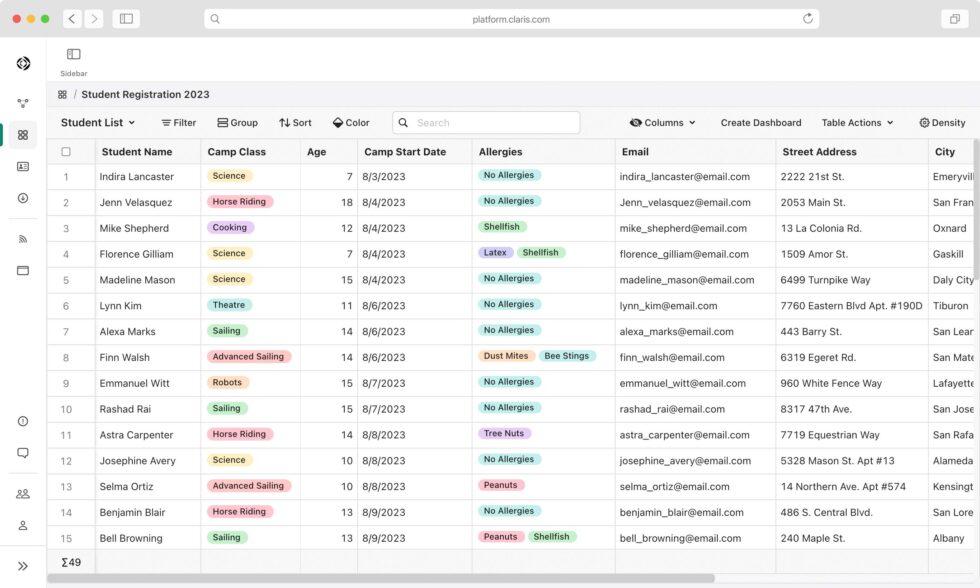Open the apps grid icon in the sidebar
Screen dimensions: 980x588
pos(22,133)
